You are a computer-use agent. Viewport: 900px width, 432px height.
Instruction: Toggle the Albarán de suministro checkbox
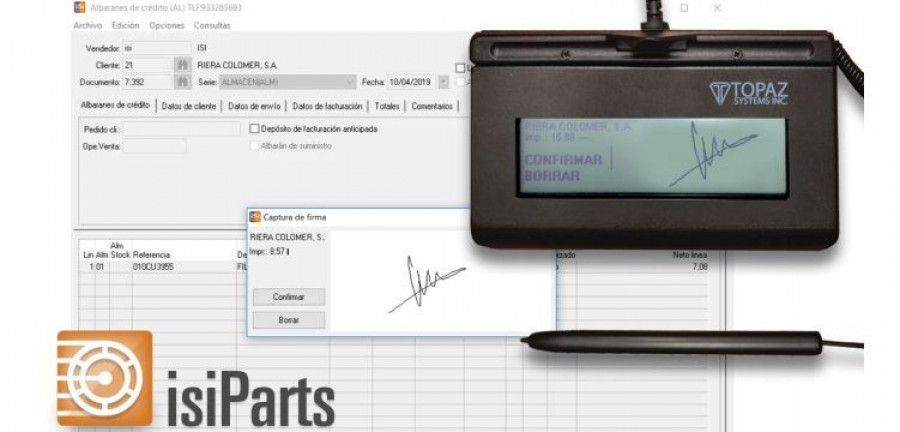pos(254,146)
